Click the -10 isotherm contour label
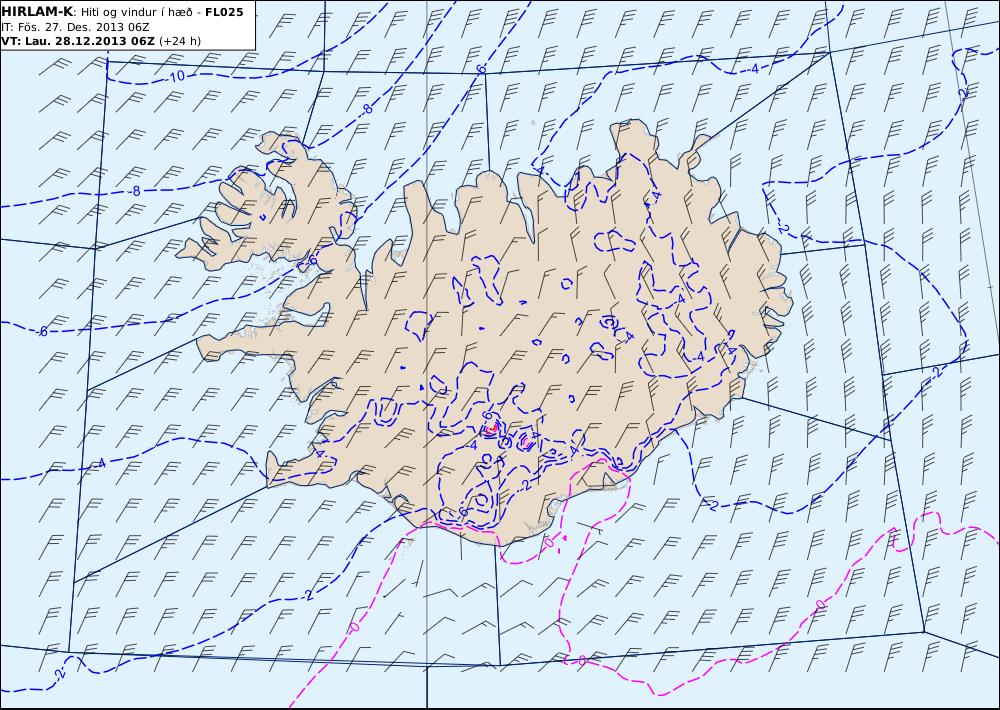 pos(177,77)
